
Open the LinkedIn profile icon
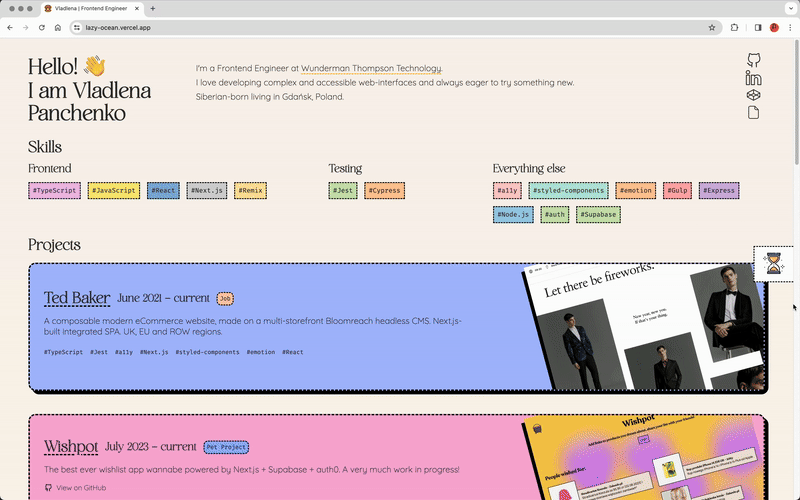tap(753, 78)
